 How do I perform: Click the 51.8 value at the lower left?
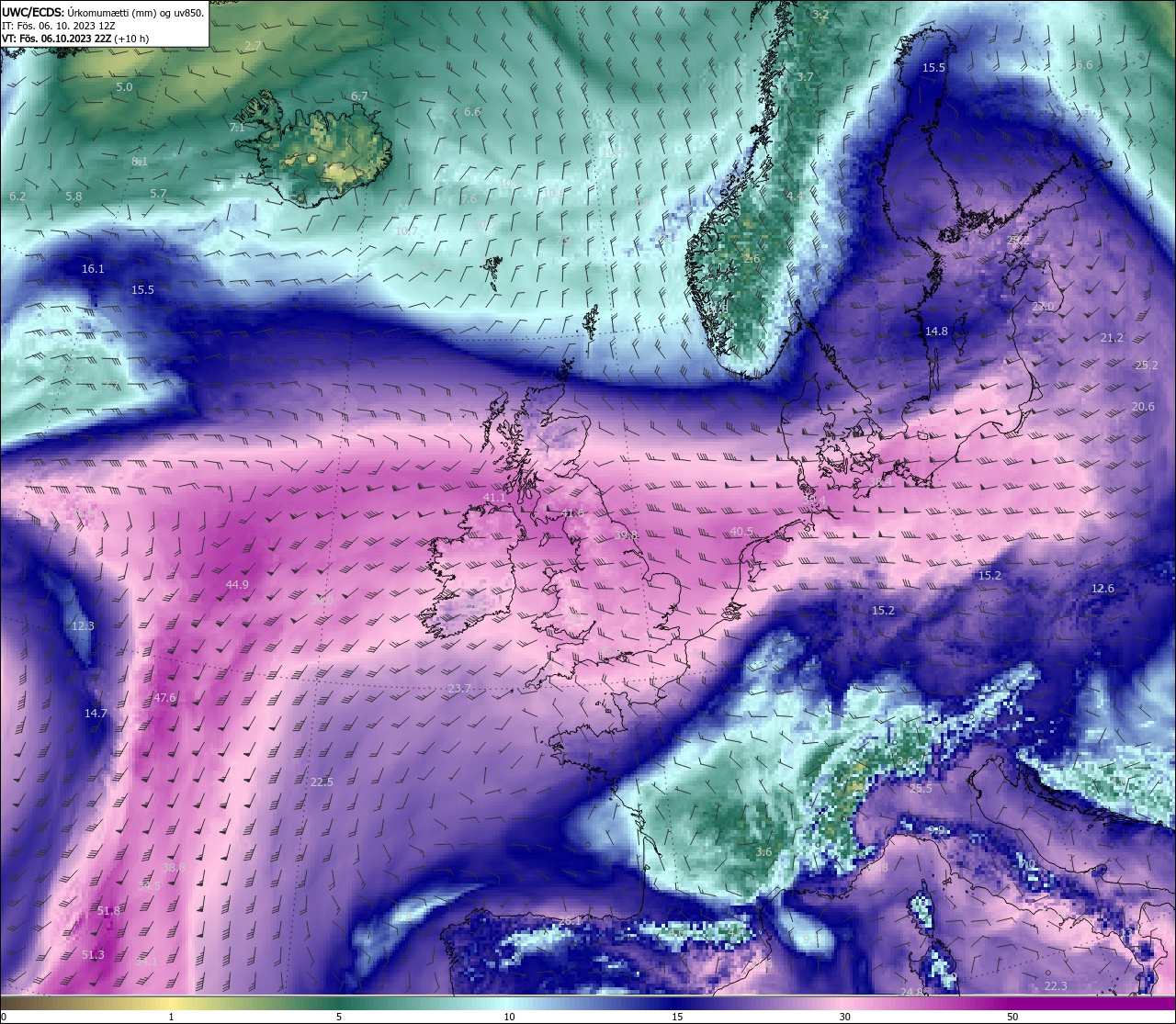click(x=108, y=911)
